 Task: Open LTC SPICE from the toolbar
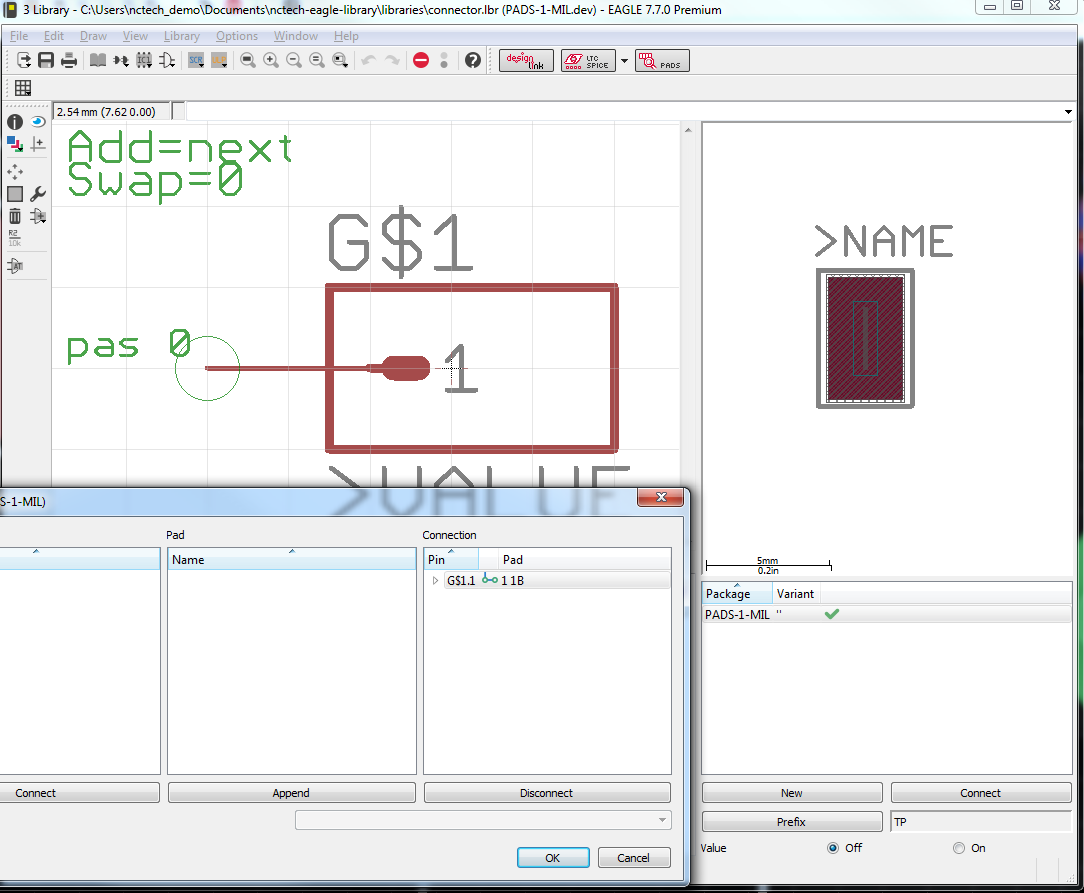pos(588,60)
